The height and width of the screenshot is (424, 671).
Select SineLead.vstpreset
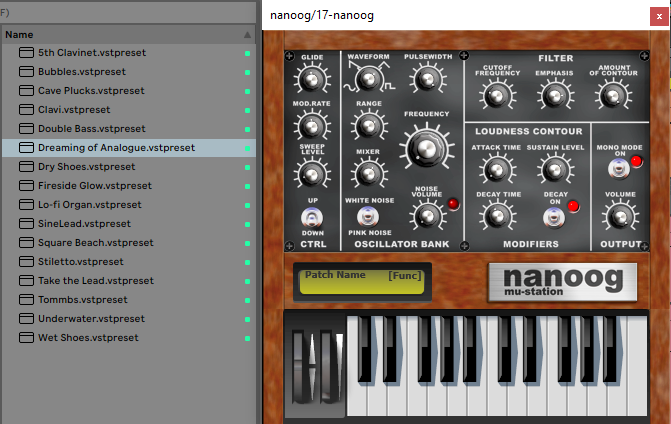[x=84, y=224]
